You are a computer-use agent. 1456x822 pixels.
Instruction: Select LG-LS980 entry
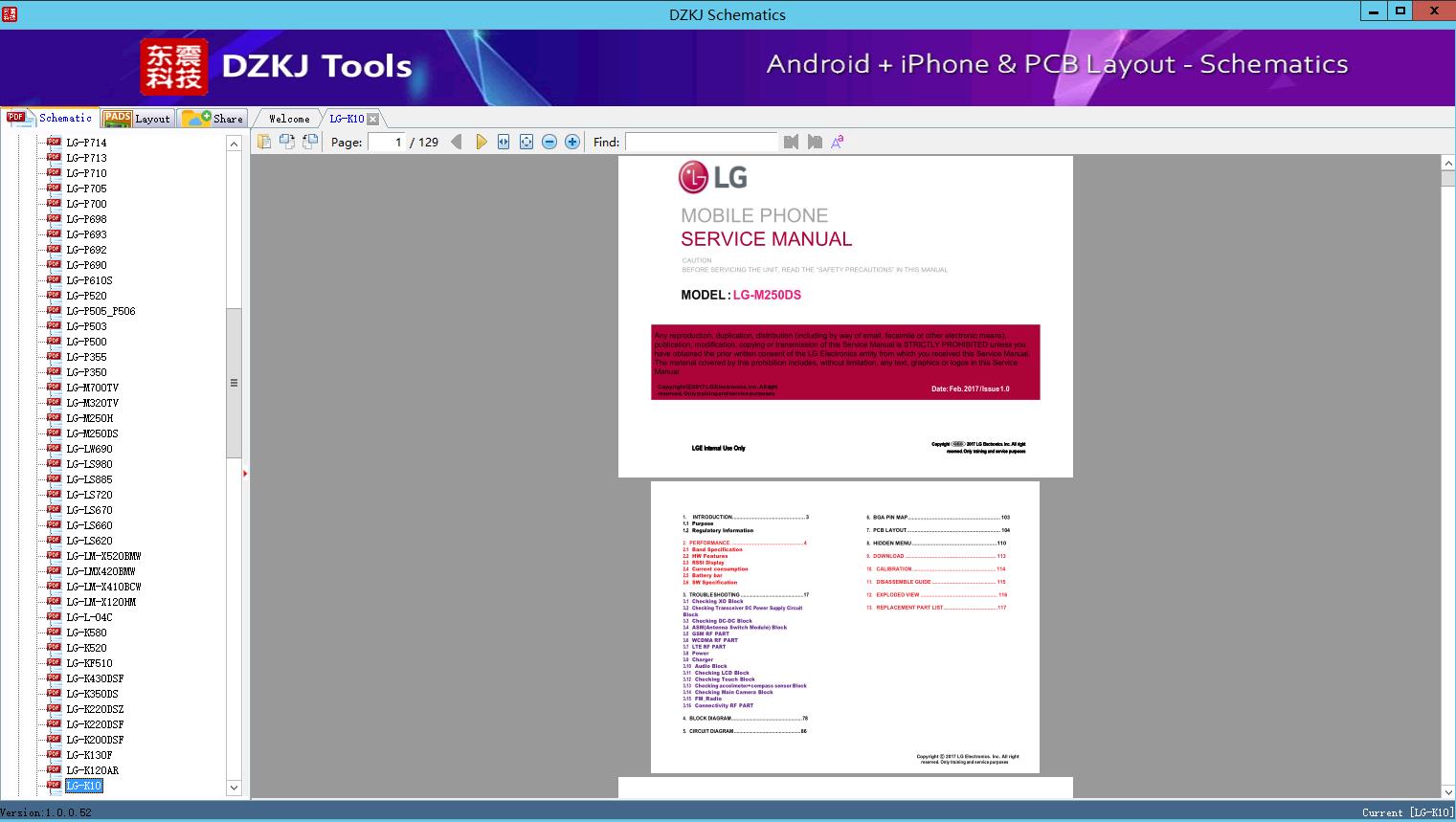click(89, 464)
